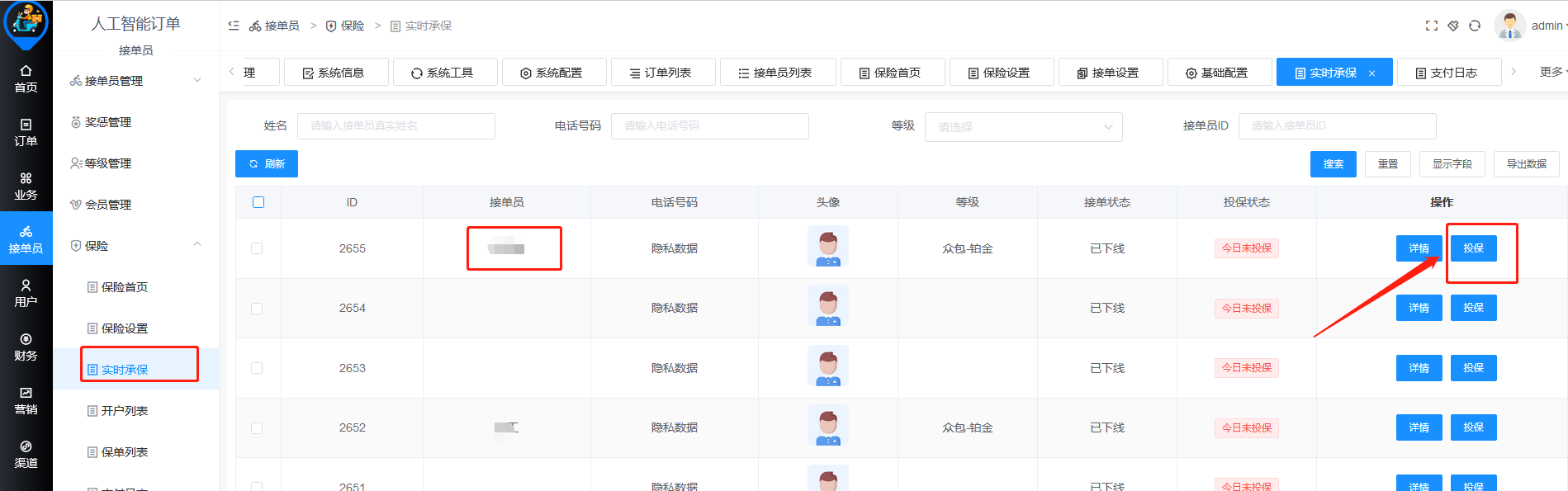
Task: Click 投保 button for row 2655
Action: coord(1473,248)
